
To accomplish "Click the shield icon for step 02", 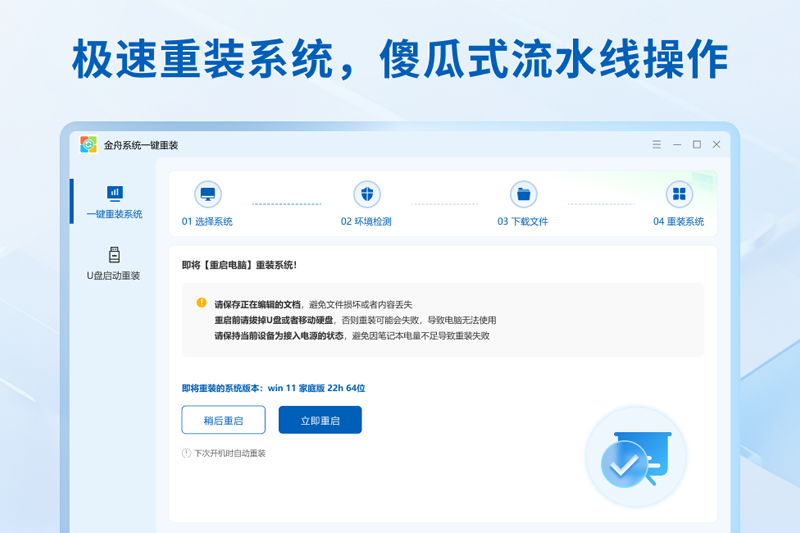I will pos(367,194).
